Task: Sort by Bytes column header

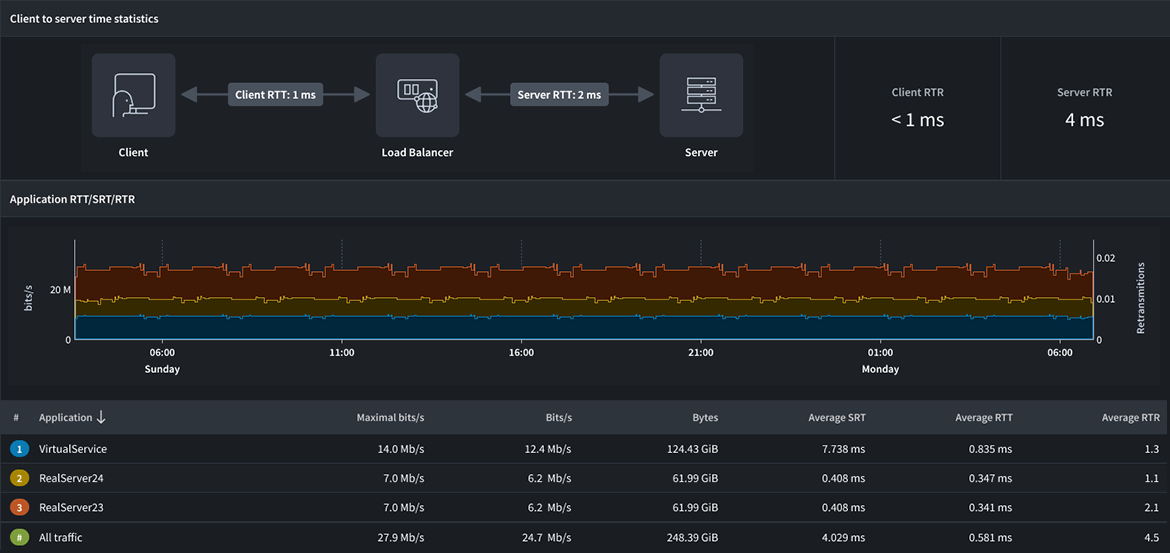Action: (x=704, y=417)
